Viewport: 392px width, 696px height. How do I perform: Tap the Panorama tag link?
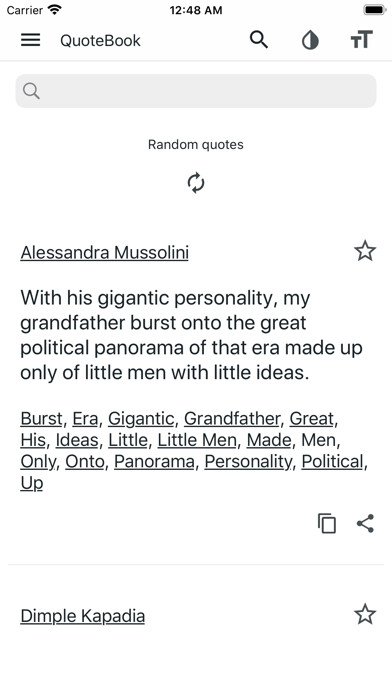click(154, 462)
